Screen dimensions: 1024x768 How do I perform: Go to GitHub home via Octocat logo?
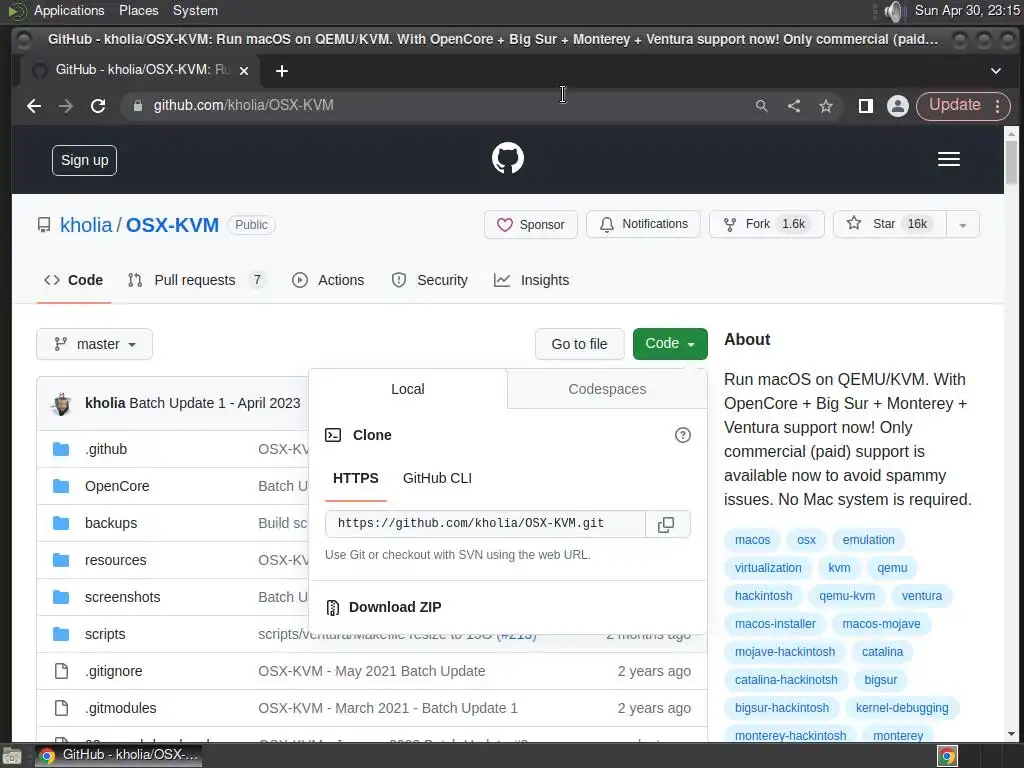click(x=508, y=158)
